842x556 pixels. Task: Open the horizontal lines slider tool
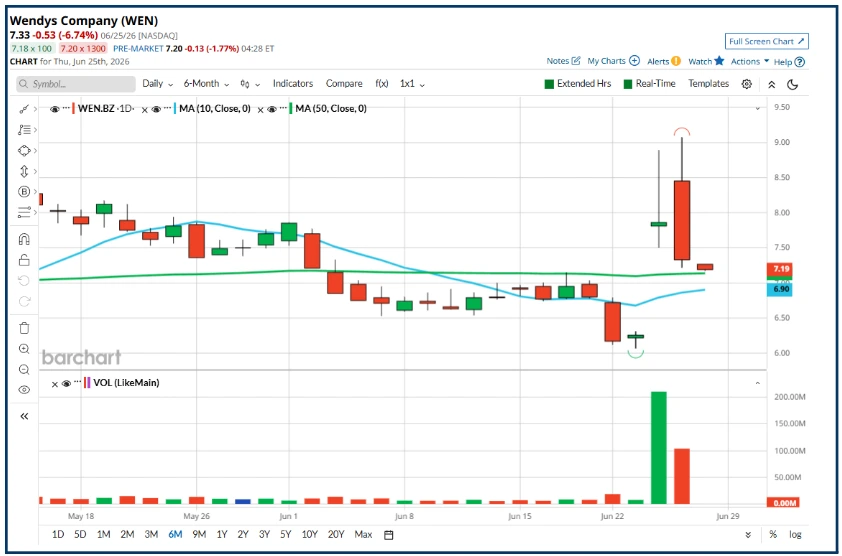pyautogui.click(x=24, y=212)
